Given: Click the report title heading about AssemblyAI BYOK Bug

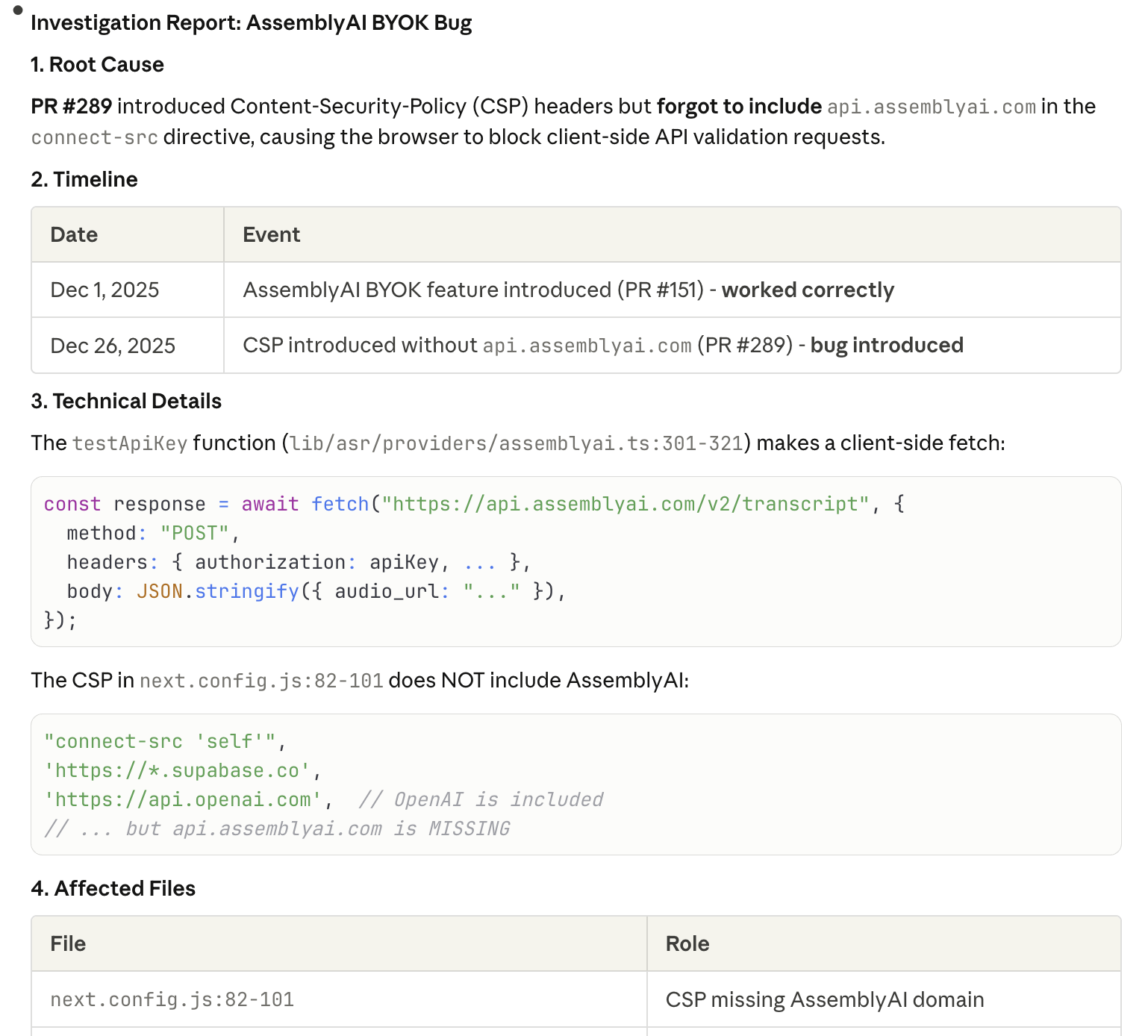Looking at the screenshot, I should tap(251, 23).
